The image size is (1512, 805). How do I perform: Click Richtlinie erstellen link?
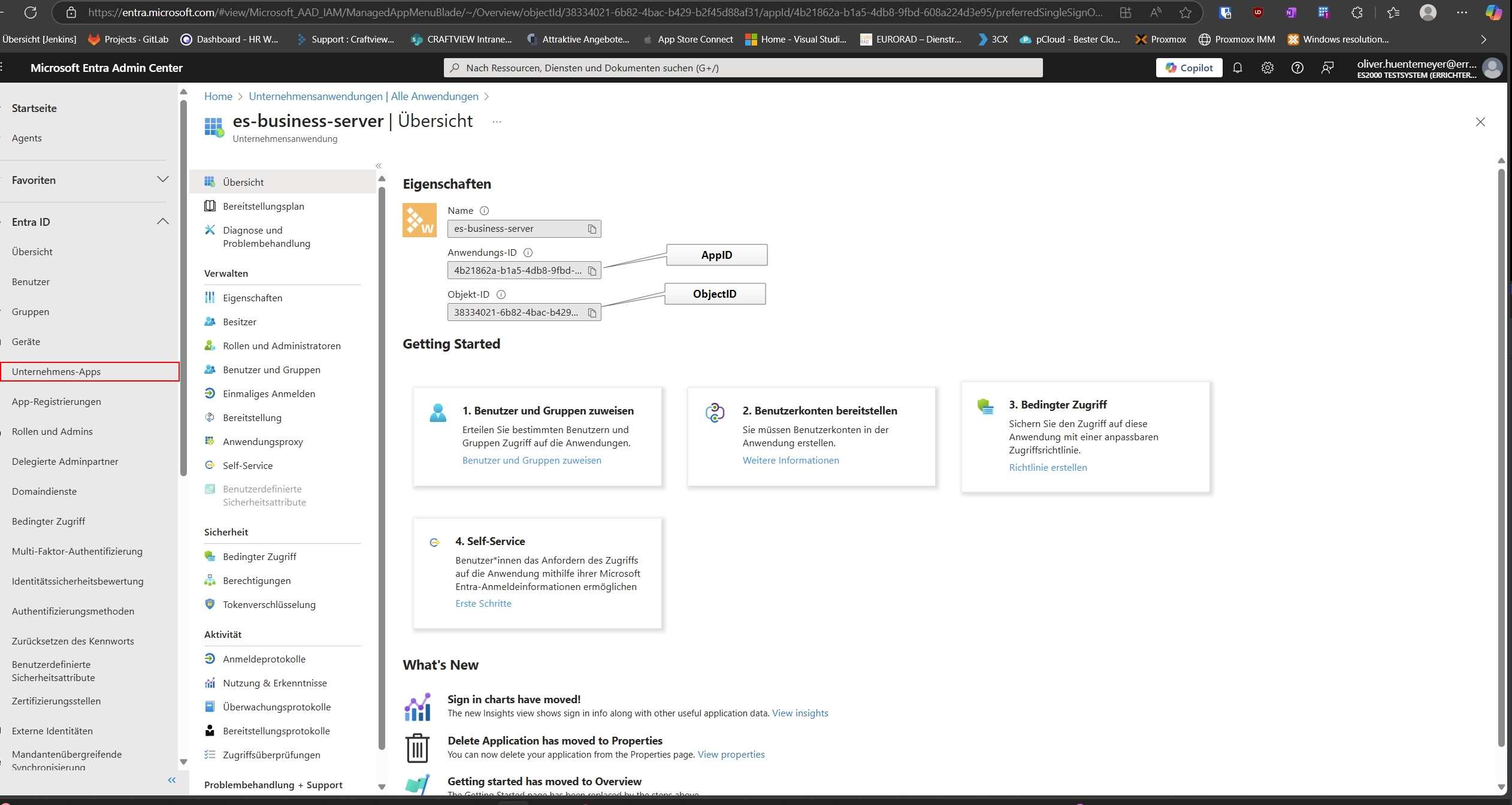pyautogui.click(x=1048, y=467)
